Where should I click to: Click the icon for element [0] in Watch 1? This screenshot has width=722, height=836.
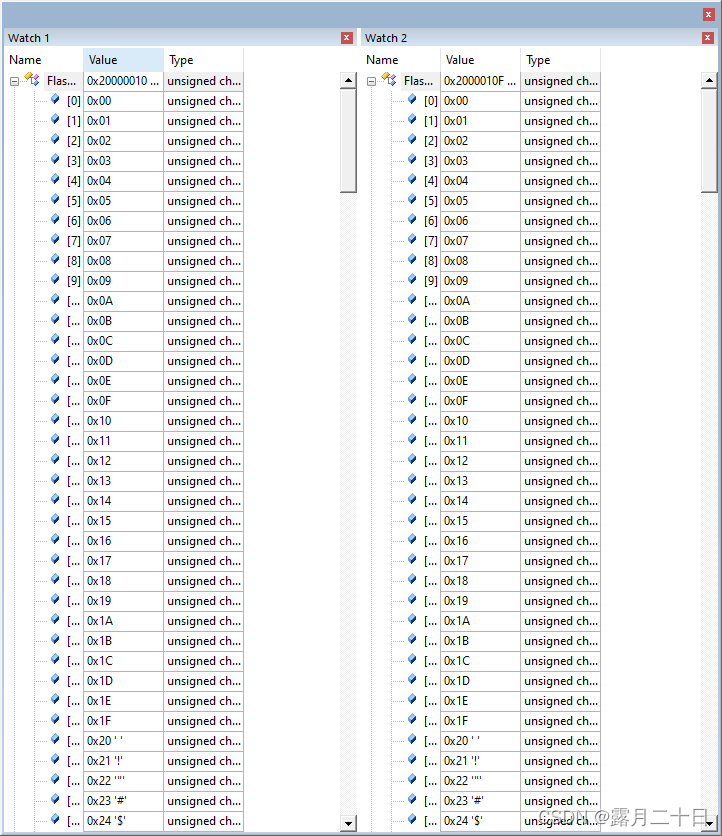(55, 100)
